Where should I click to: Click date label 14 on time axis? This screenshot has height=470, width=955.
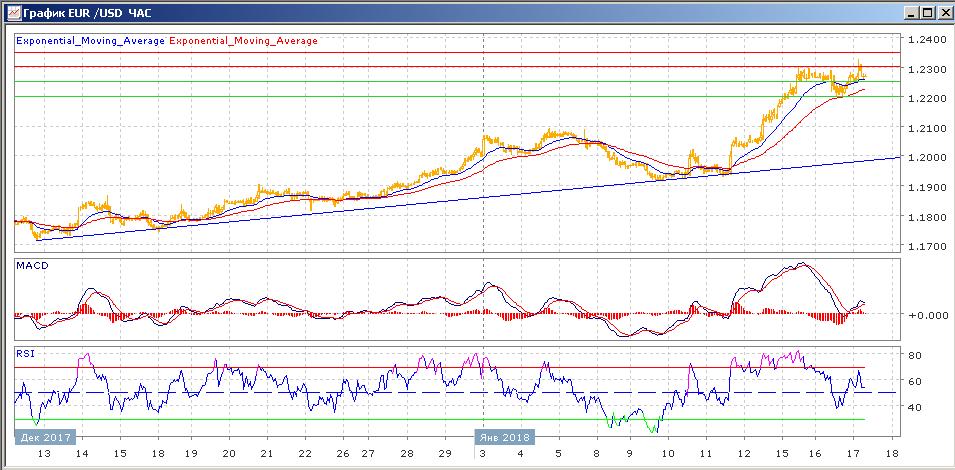pyautogui.click(x=82, y=454)
